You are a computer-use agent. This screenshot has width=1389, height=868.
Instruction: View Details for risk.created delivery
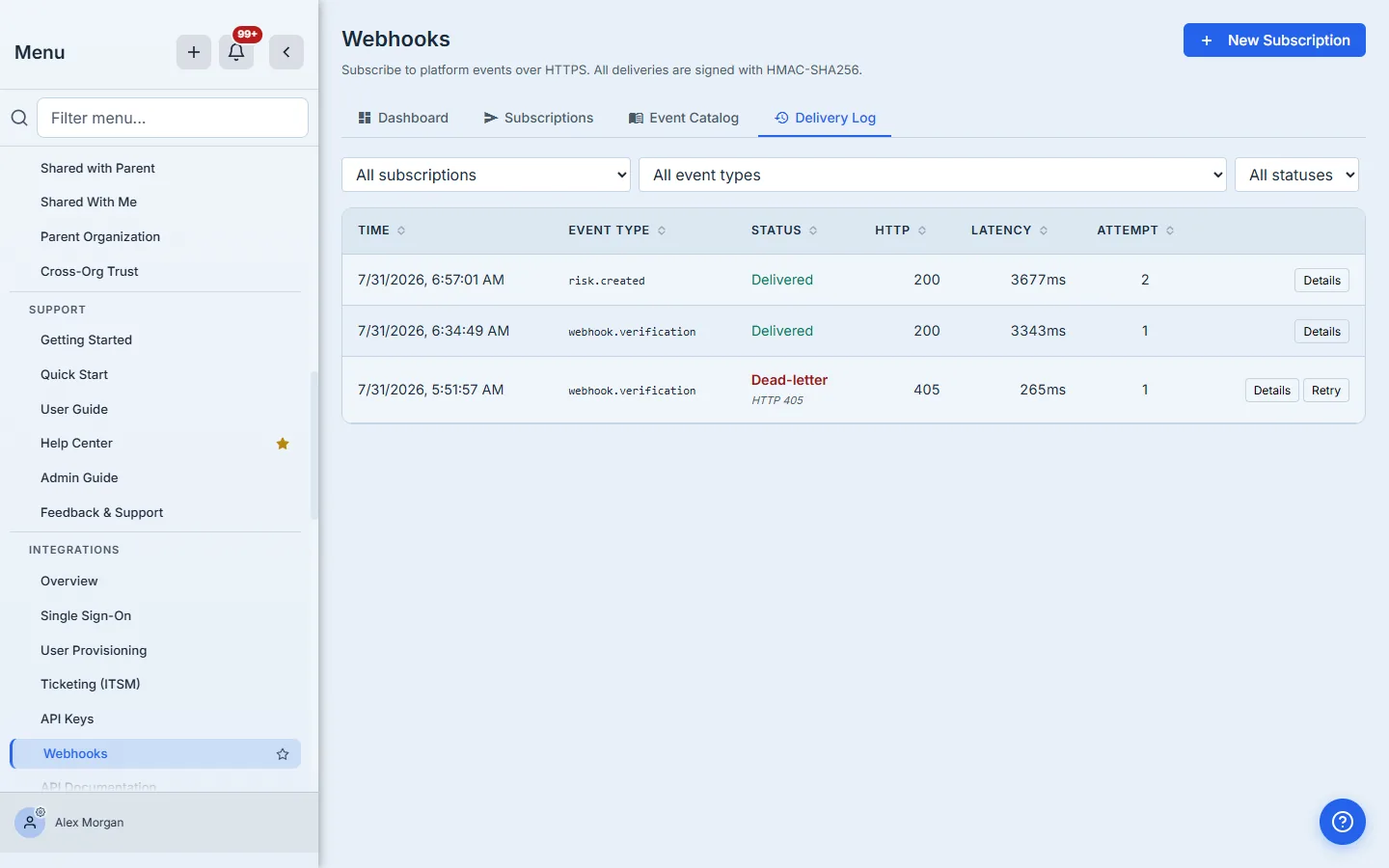1321,281
